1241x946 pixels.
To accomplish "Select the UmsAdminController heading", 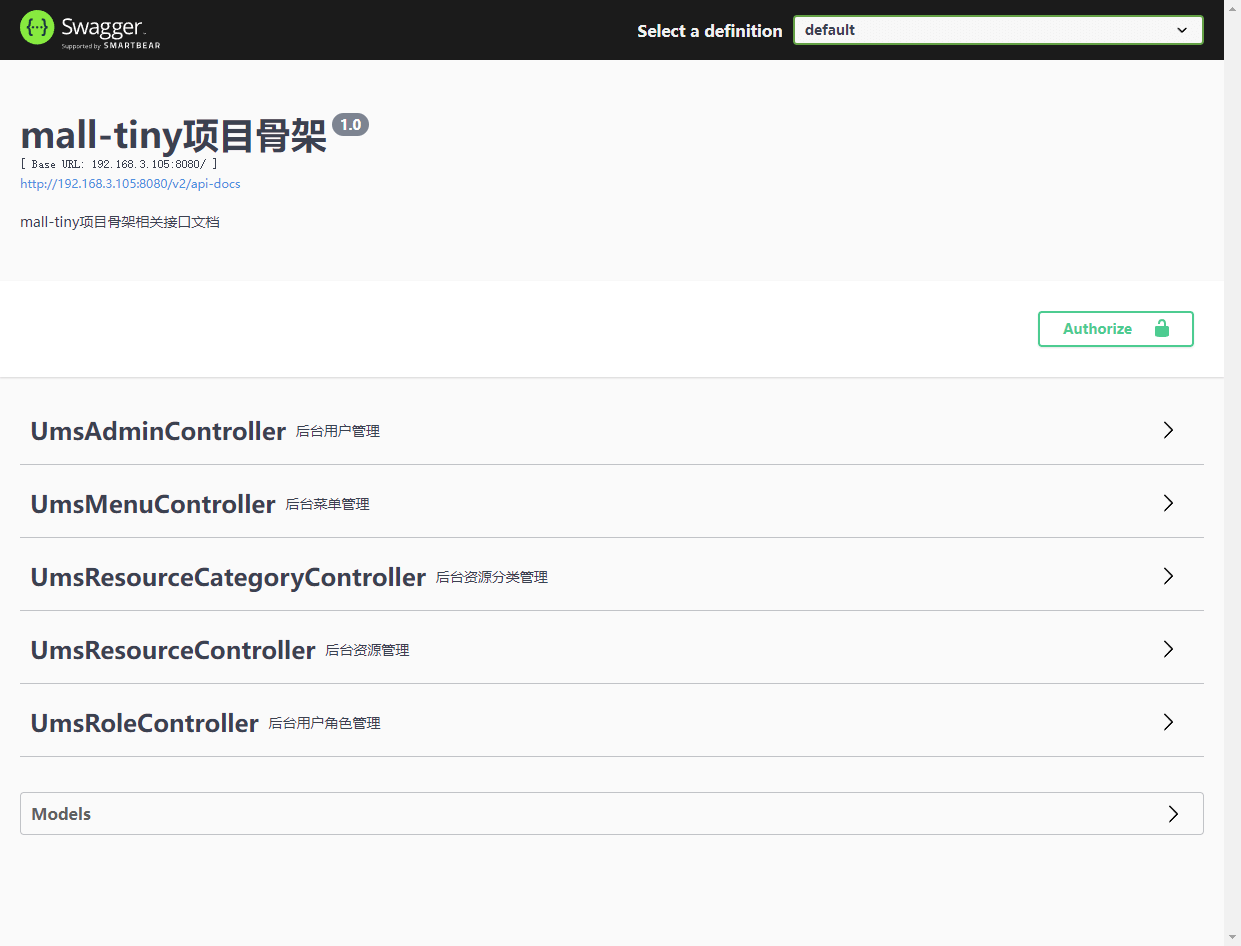I will pos(158,431).
